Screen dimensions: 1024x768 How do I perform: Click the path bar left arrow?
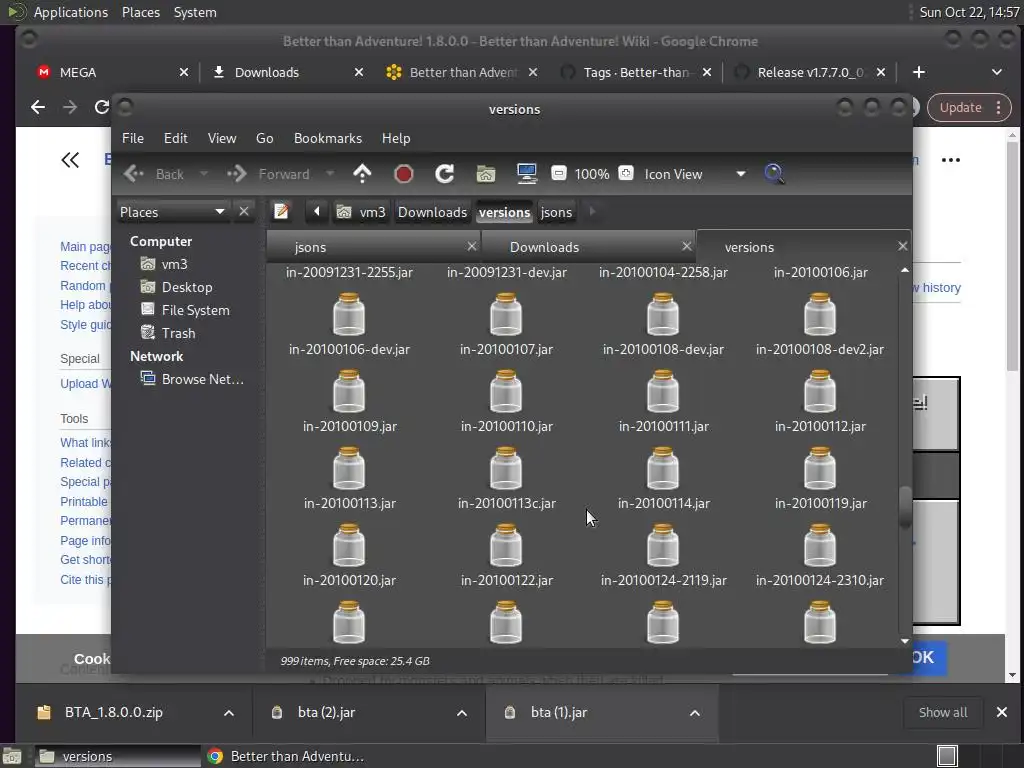(317, 211)
